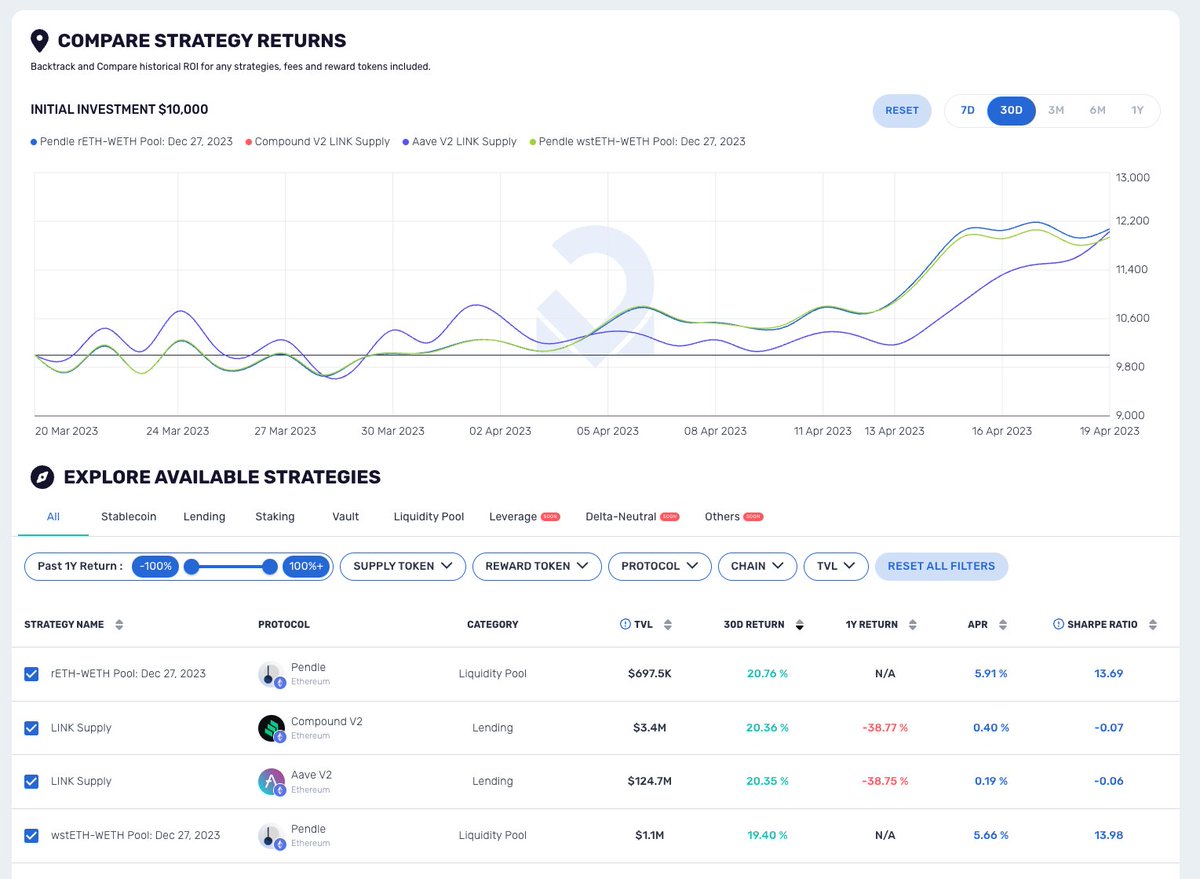Click Reset All Filters button
Viewport: 1200px width, 879px height.
click(x=941, y=566)
